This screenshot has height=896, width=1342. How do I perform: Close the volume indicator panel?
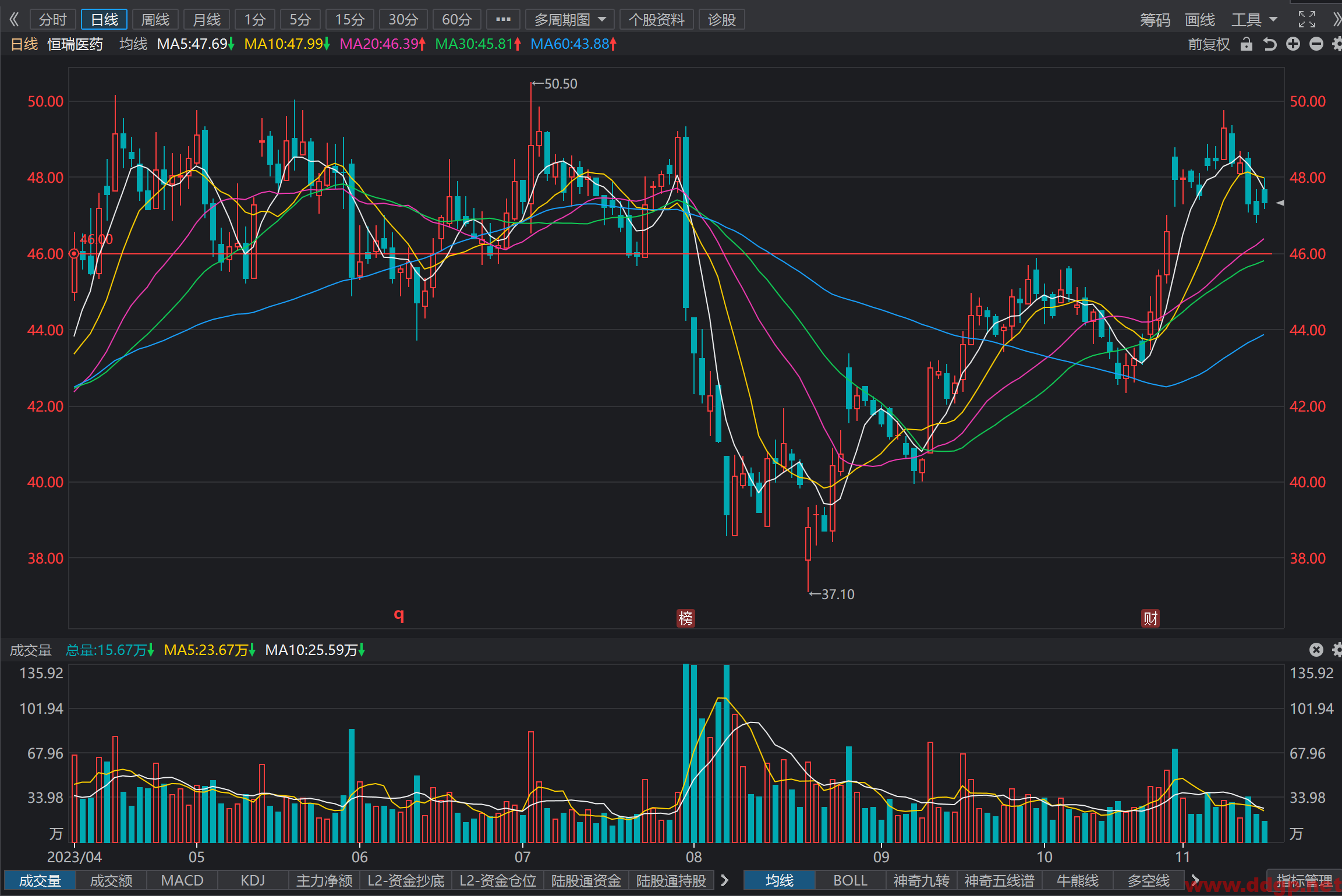(x=1316, y=650)
